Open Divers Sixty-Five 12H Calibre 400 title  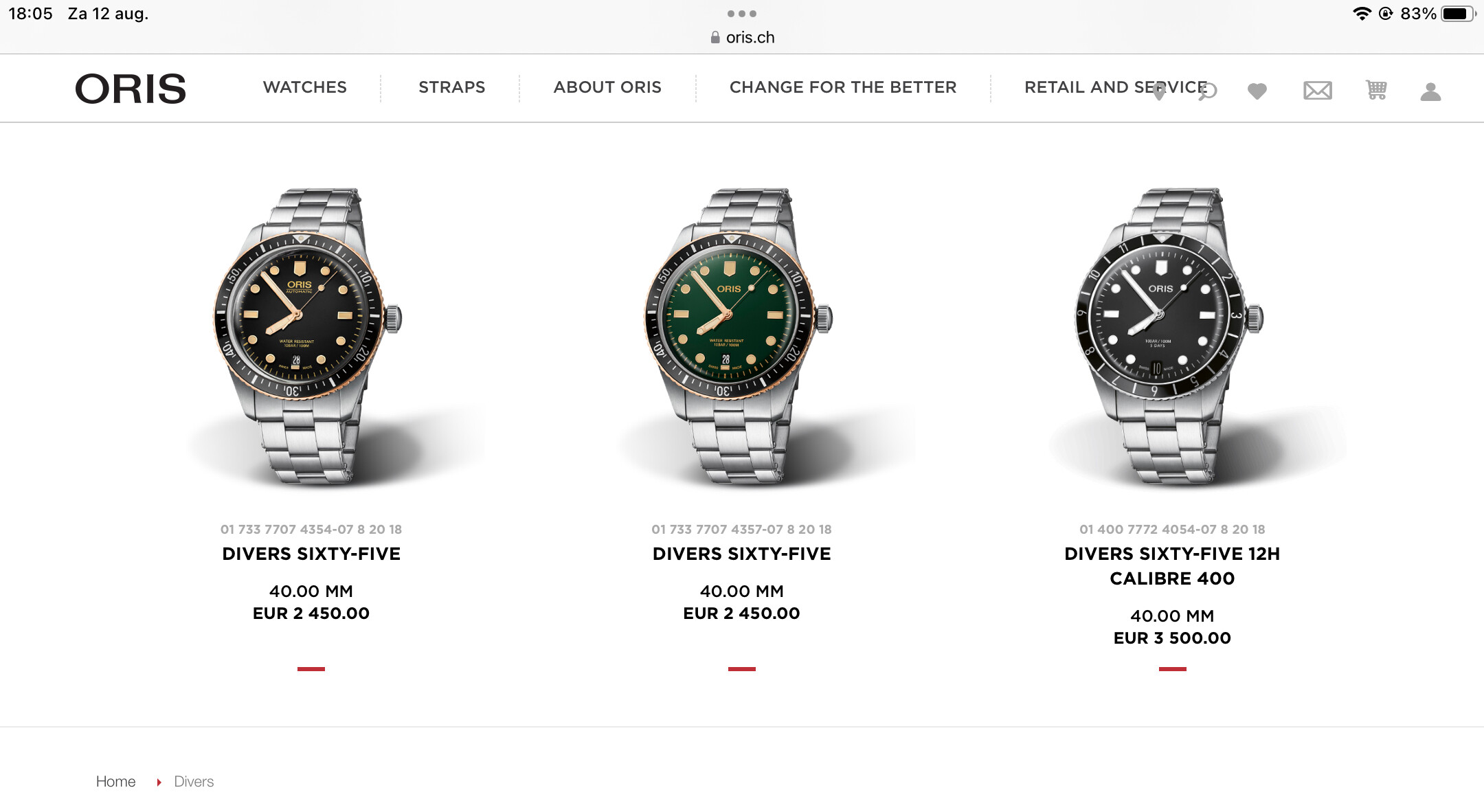pyautogui.click(x=1172, y=566)
